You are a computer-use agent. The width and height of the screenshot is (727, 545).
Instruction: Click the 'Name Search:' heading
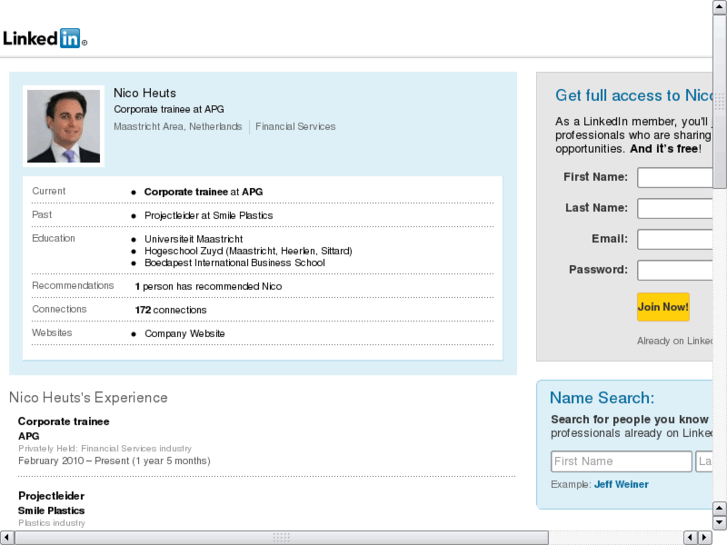602,398
